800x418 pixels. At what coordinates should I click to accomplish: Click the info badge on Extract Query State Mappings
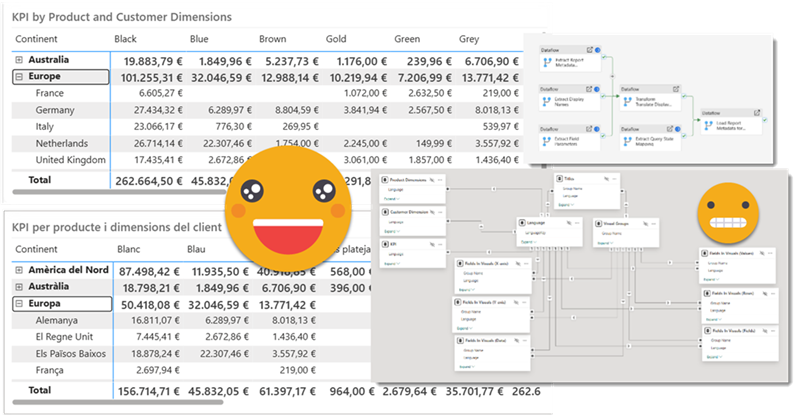[x=680, y=130]
